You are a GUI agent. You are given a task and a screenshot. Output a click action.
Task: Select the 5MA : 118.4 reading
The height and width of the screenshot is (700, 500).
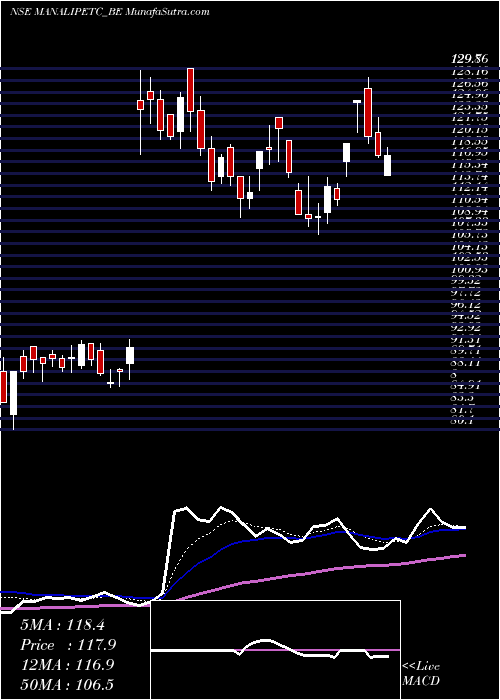point(62,625)
